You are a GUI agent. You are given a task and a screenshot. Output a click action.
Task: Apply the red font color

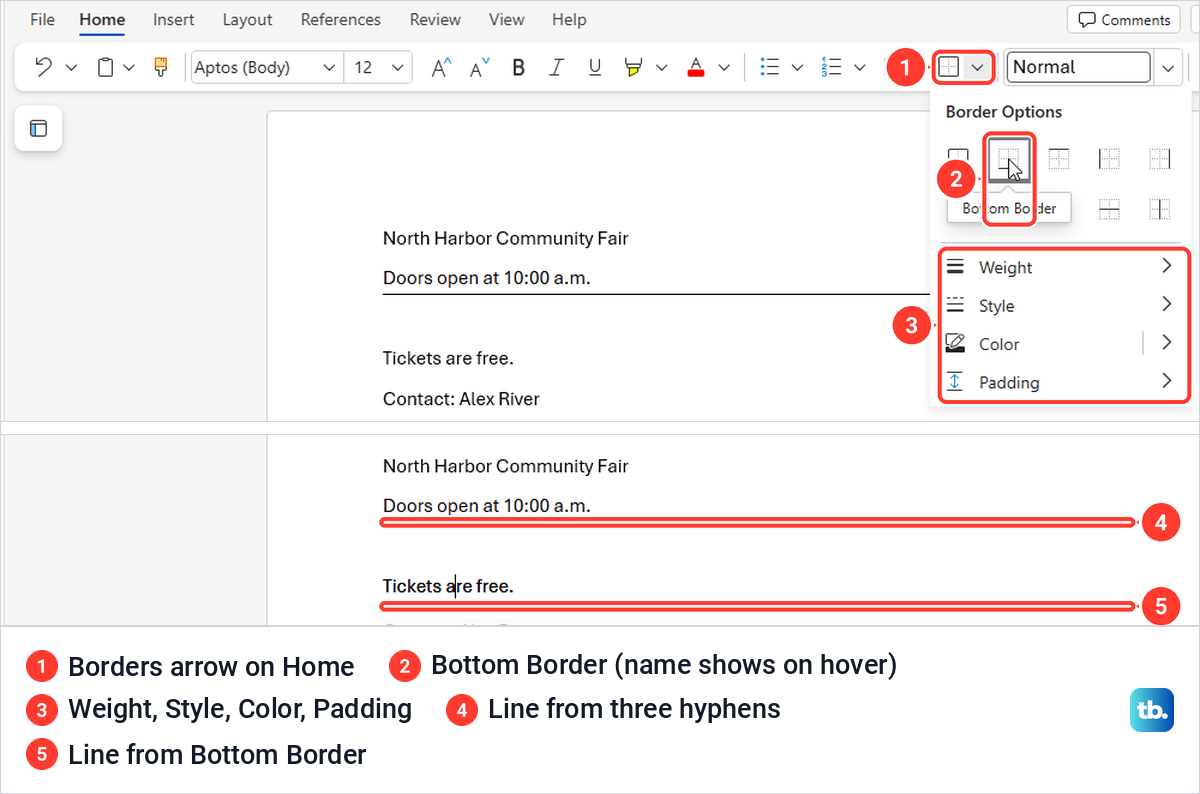[x=696, y=67]
